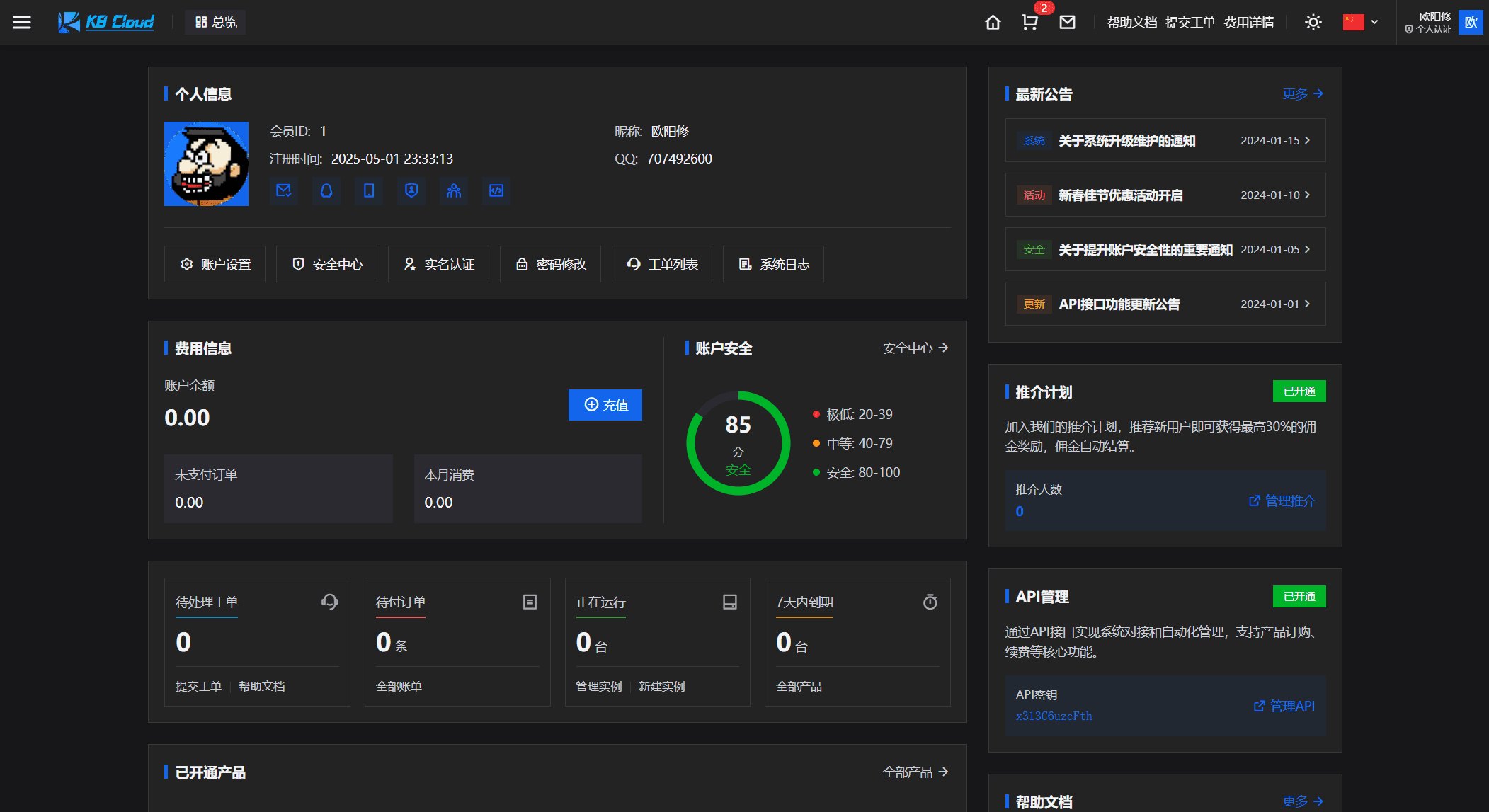The height and width of the screenshot is (812, 1489).
Task: Open the 实名认证 button
Action: coord(438,264)
